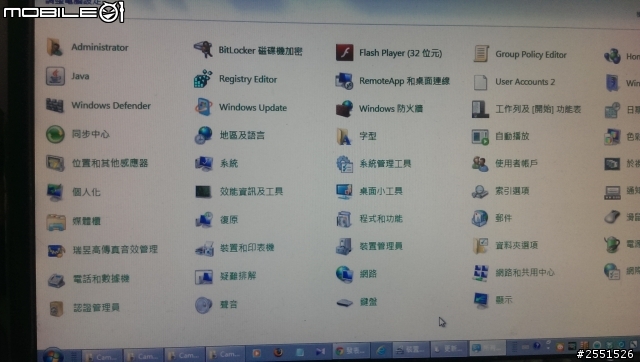
Task: Open Flash Player (32 位元) settings
Action: (389, 53)
